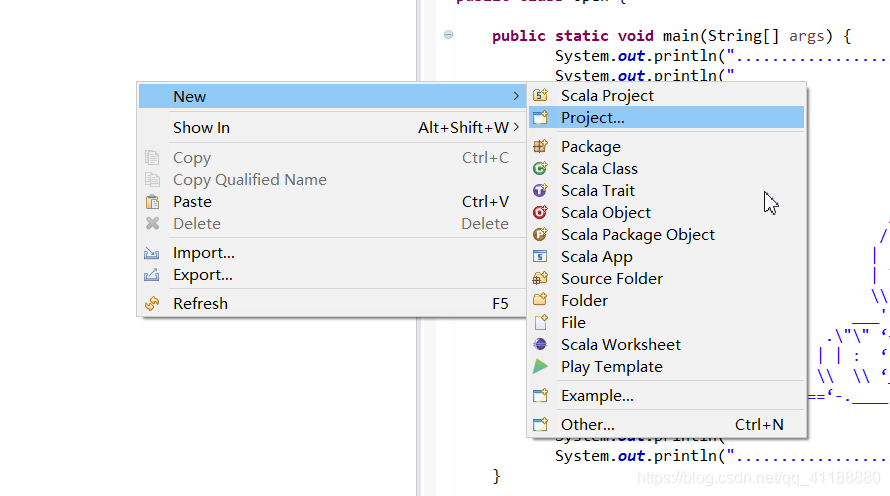Choose Scala Class entry
This screenshot has height=496, width=890.
pos(666,169)
